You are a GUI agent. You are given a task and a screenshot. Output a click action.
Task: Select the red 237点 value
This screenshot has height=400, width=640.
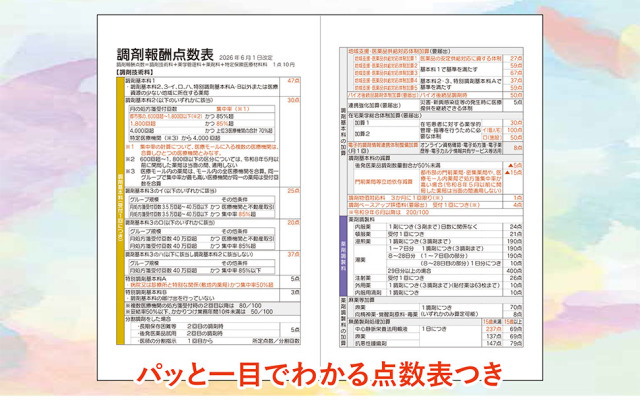pyautogui.click(x=493, y=329)
